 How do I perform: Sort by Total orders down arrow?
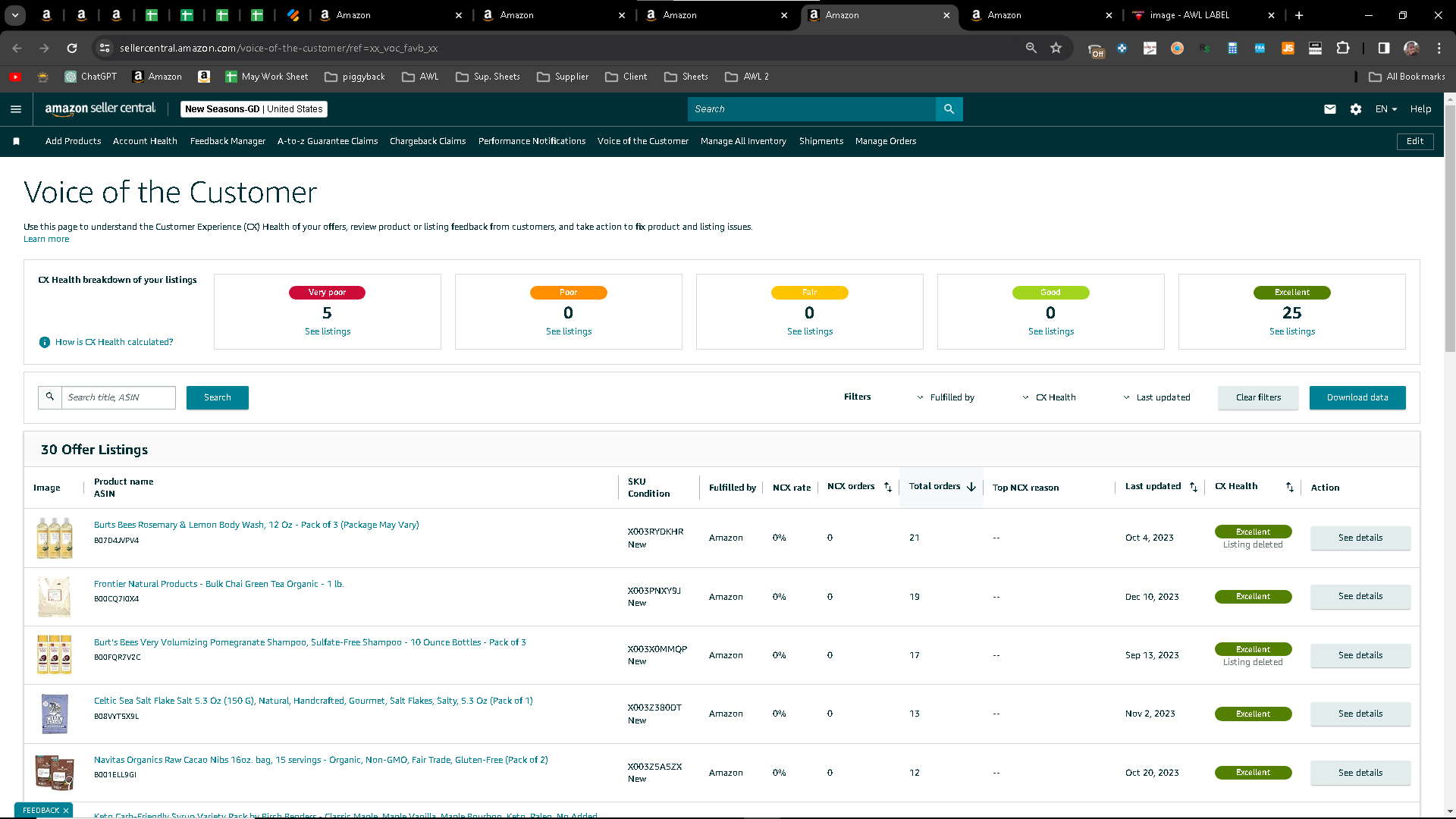pos(971,487)
